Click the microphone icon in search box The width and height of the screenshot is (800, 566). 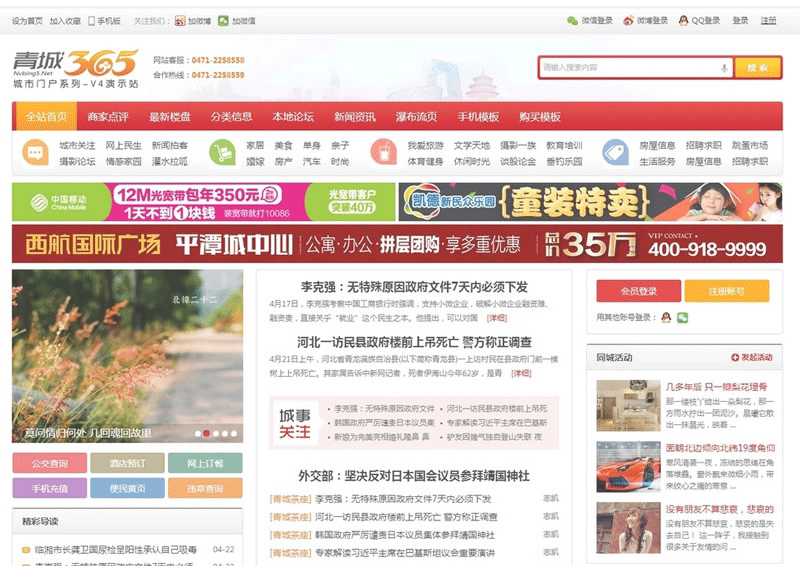724,68
